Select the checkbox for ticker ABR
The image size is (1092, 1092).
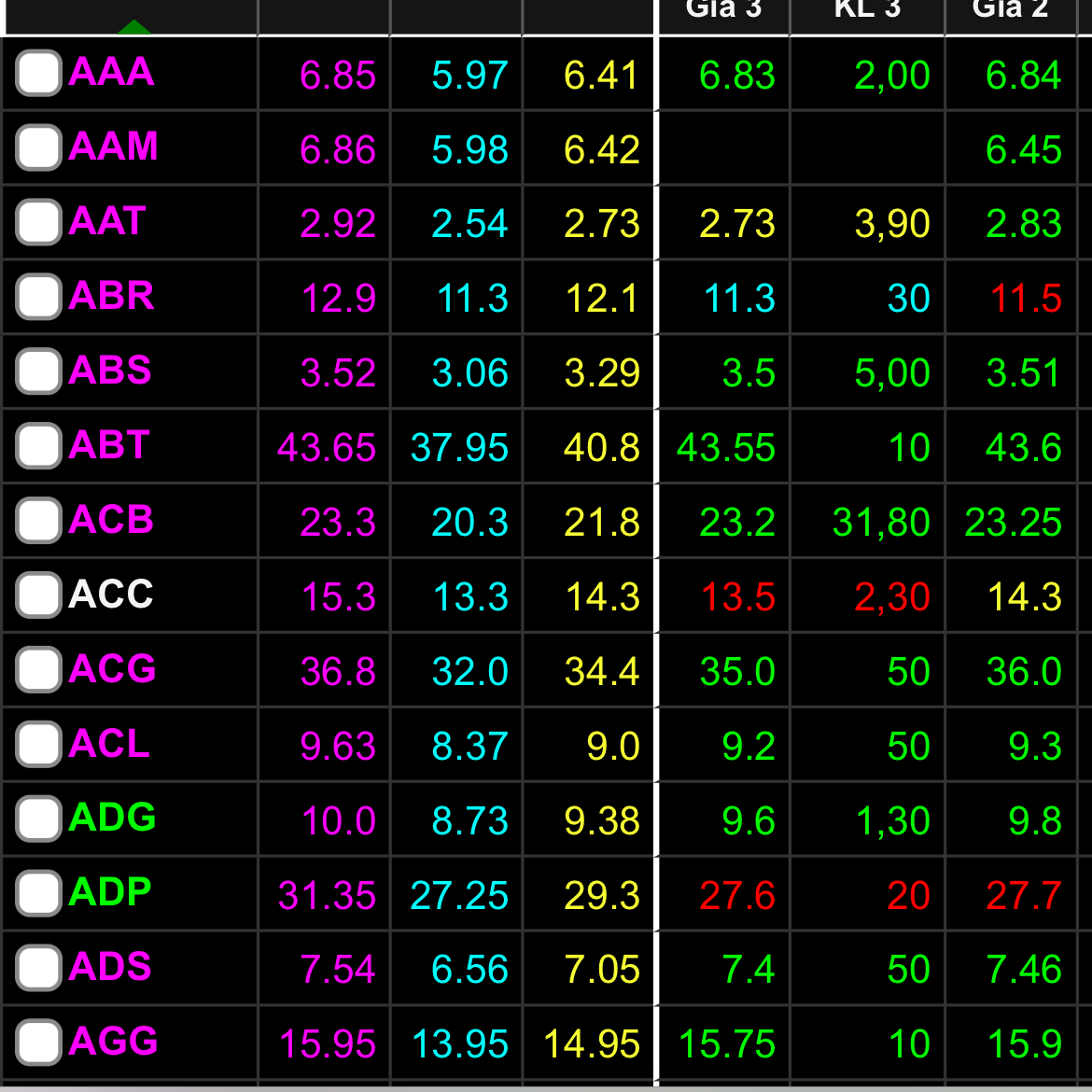[x=38, y=297]
